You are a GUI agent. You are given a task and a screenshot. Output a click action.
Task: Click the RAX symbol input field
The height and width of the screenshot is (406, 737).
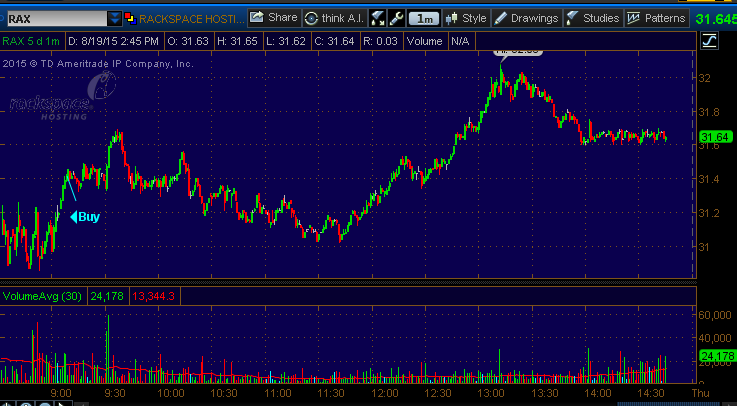(x=57, y=19)
